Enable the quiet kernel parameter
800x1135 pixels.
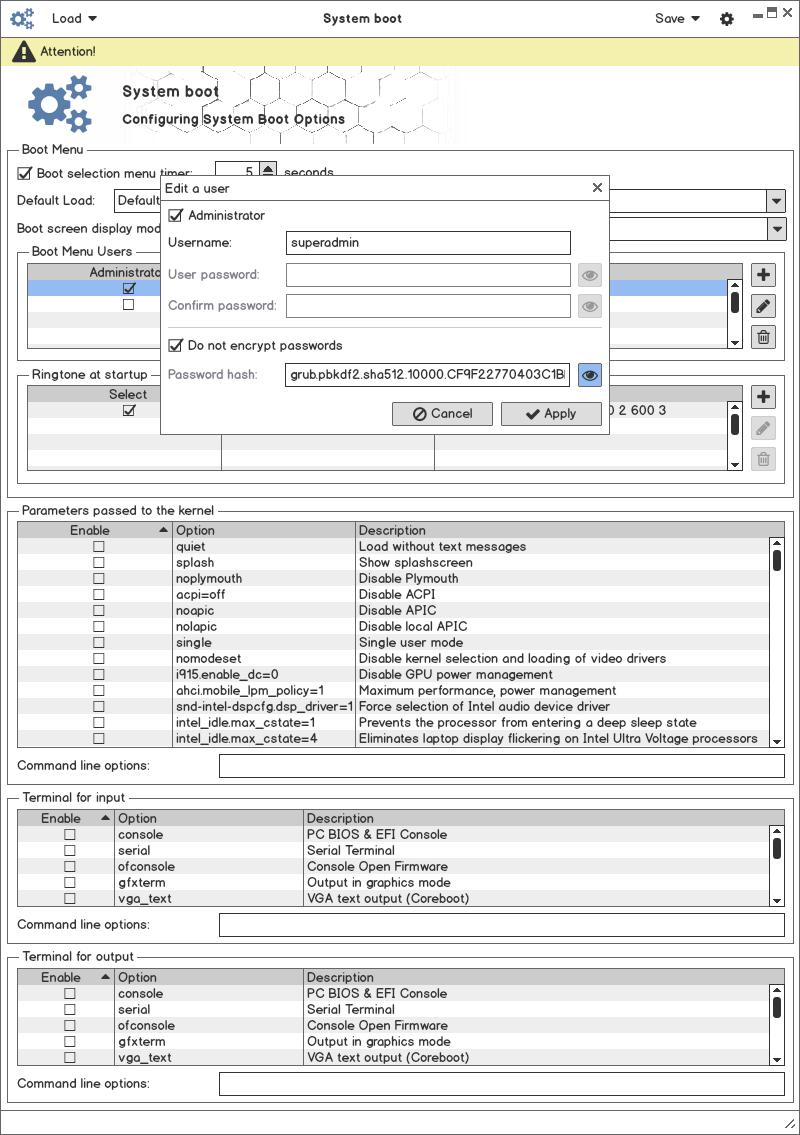point(98,547)
